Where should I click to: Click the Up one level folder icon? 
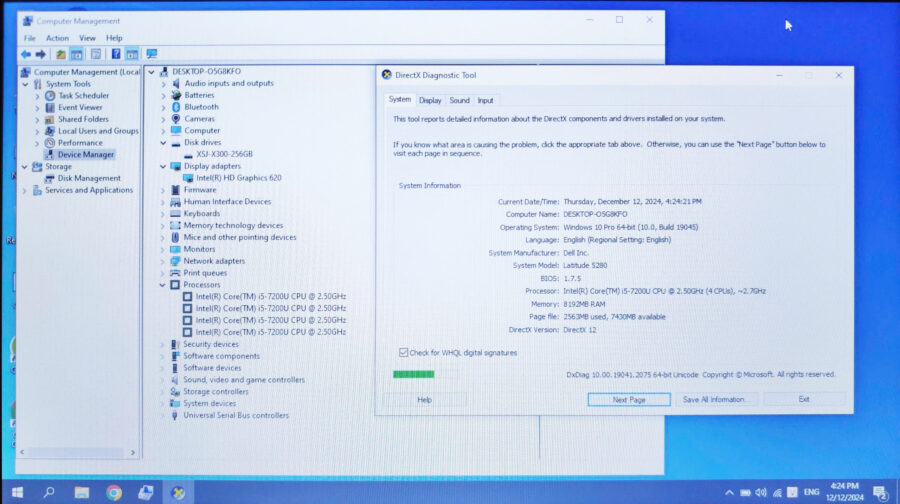click(x=60, y=54)
